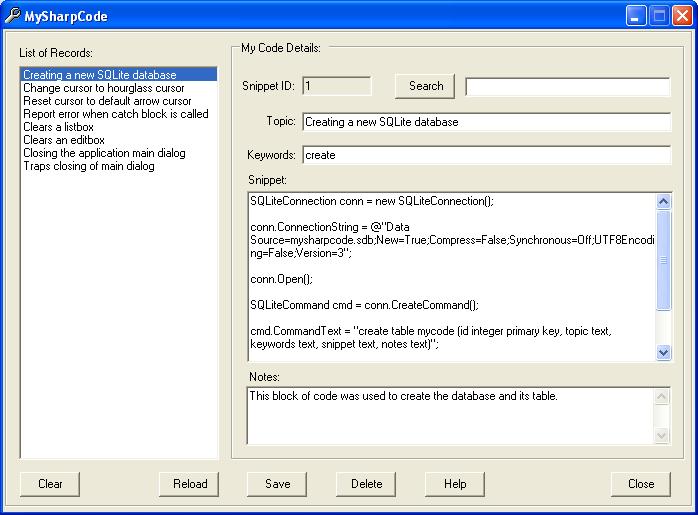Viewport: 698px width, 515px height.
Task: Click Snippet scrollbar up arrow
Action: pyautogui.click(x=663, y=202)
